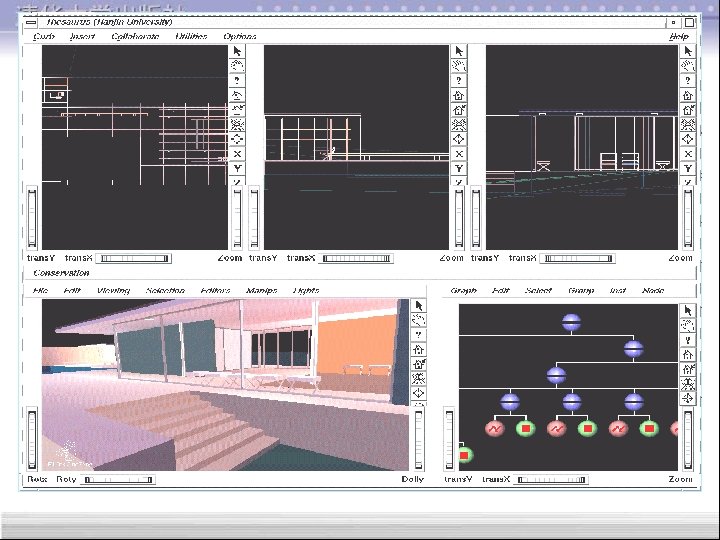This screenshot has width=720, height=540.
Task: Open the Help menu
Action: pos(679,36)
